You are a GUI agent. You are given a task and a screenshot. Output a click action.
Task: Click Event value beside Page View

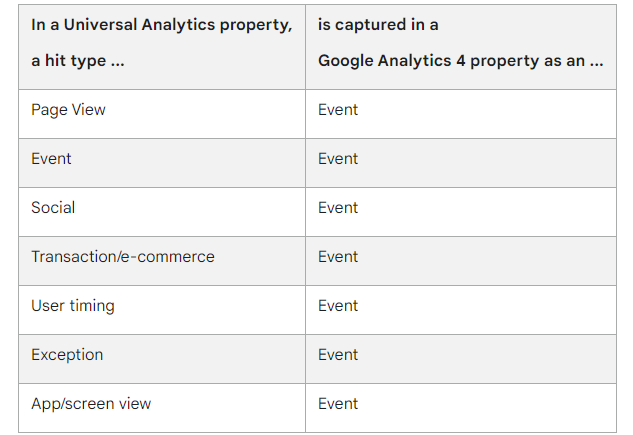click(x=338, y=110)
